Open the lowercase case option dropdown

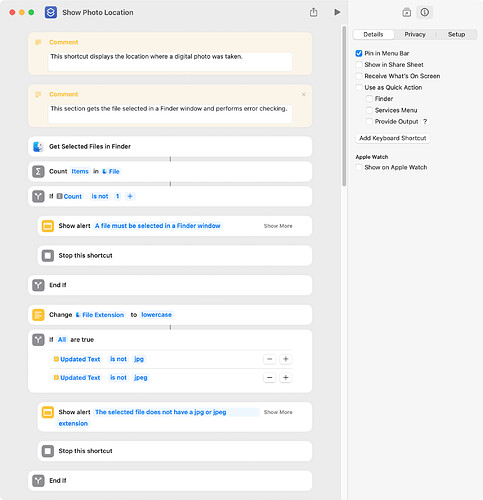[x=156, y=315]
